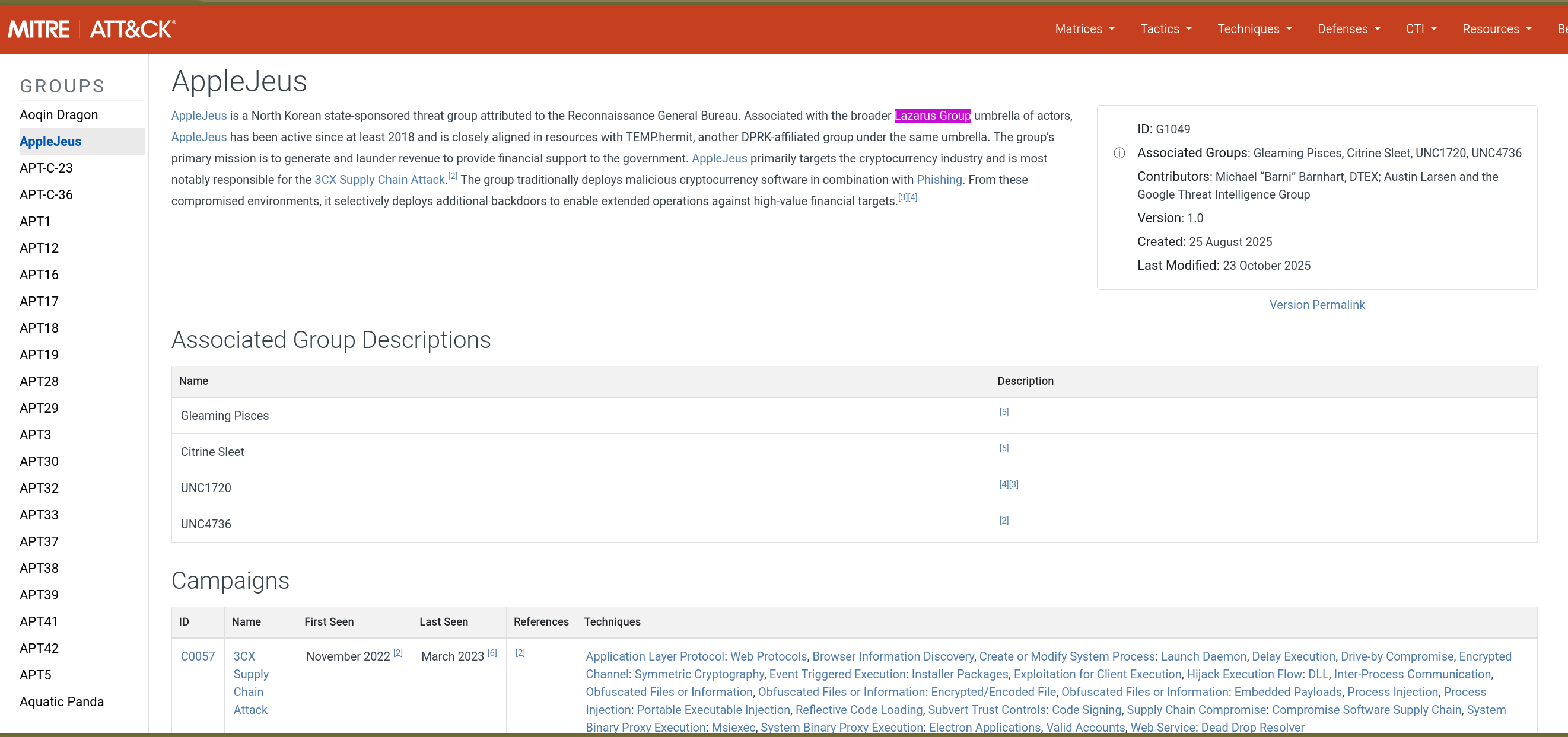The image size is (1568, 737).
Task: Open the CTI menu
Action: click(x=1421, y=28)
